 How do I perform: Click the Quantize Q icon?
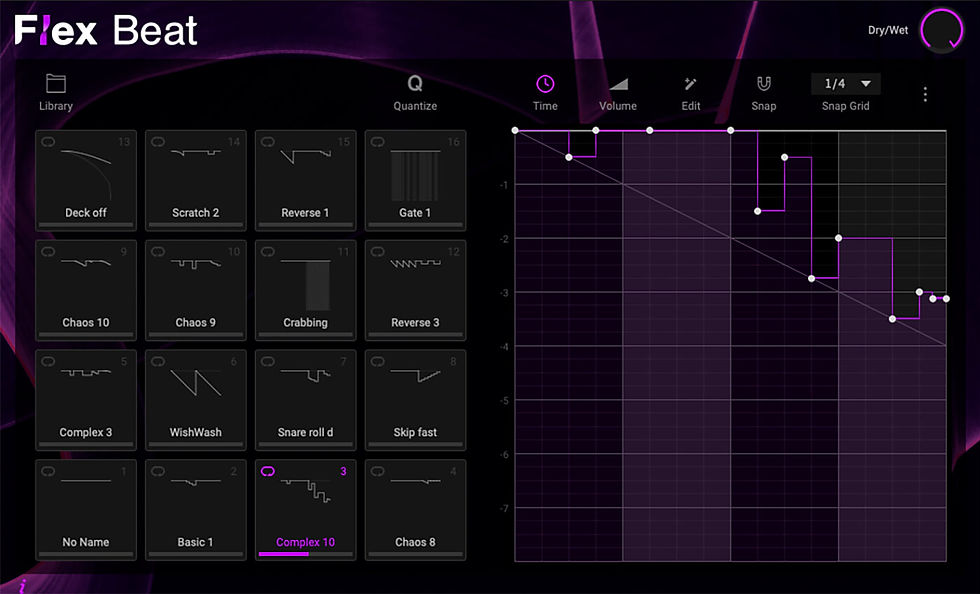[415, 83]
